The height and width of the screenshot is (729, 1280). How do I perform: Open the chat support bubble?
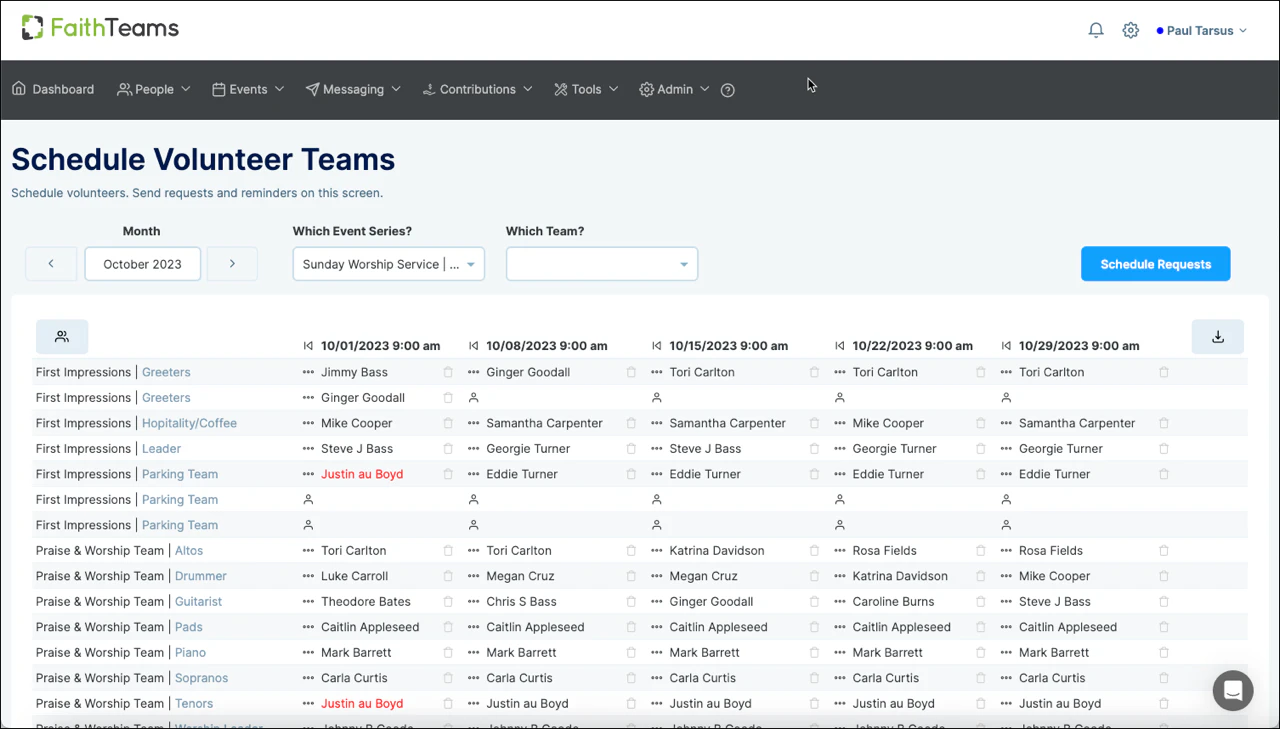(1232, 690)
